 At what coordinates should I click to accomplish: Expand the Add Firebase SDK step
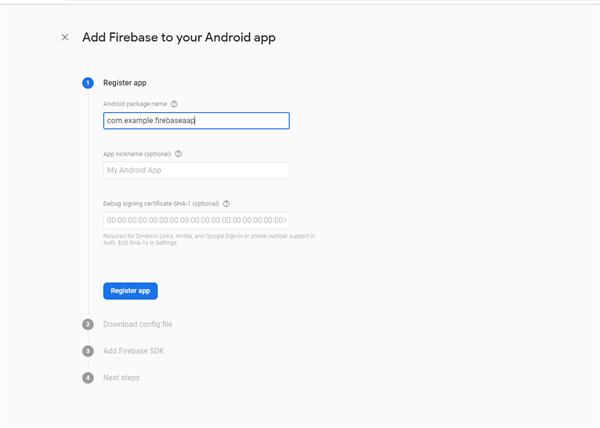(x=136, y=351)
